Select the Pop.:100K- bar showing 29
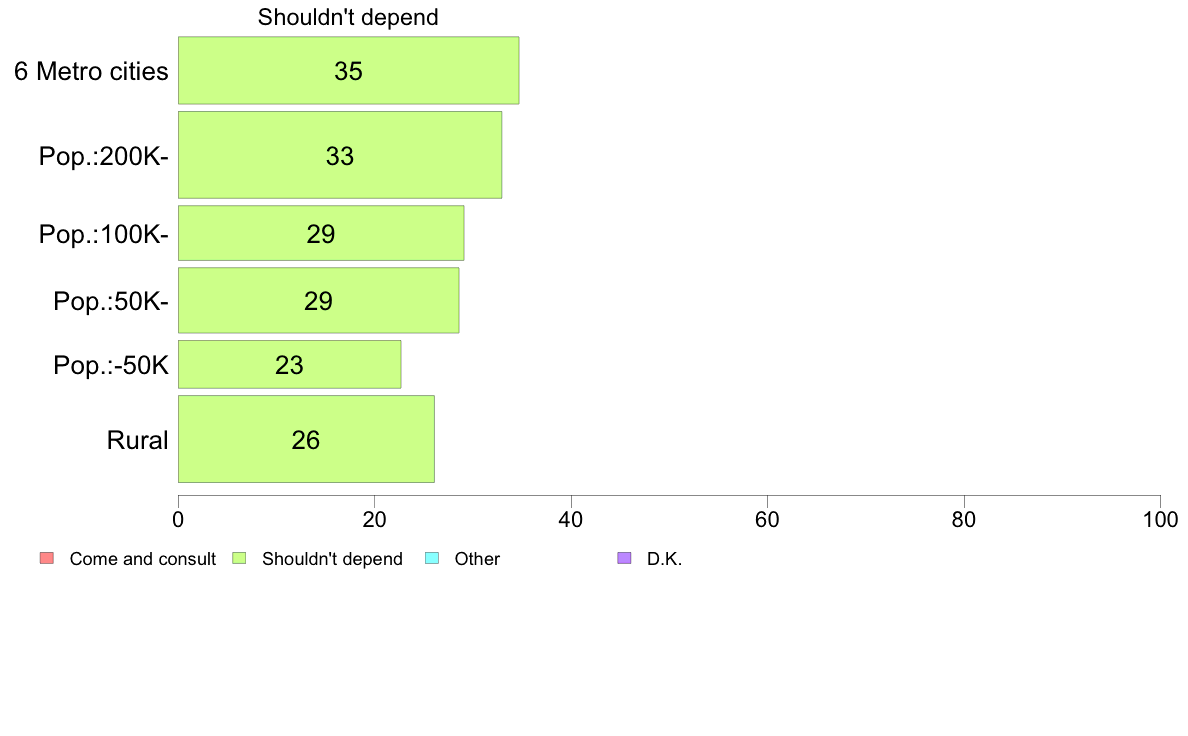Image resolution: width=1188 pixels, height=736 pixels. (x=321, y=233)
